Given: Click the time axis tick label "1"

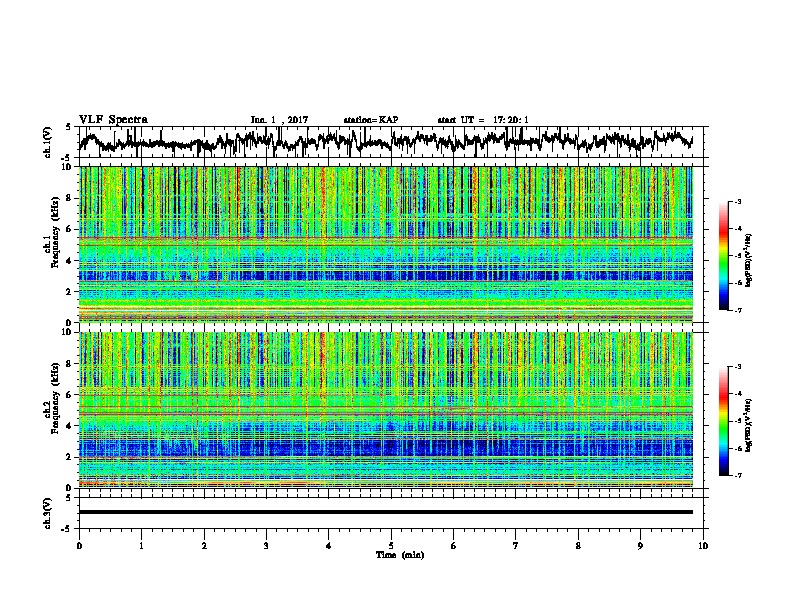Looking at the screenshot, I should point(141,546).
